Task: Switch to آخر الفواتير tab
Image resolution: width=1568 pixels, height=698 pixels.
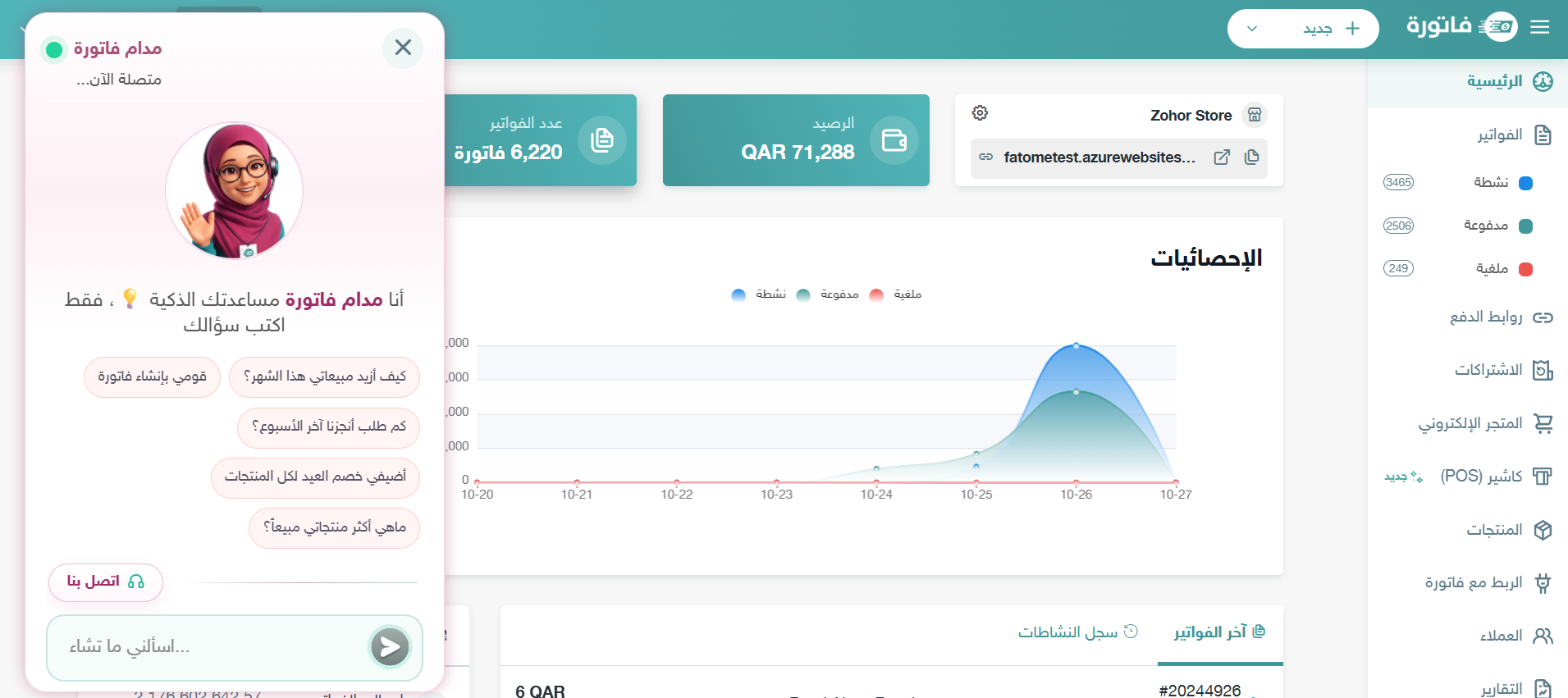Action: [x=1220, y=632]
